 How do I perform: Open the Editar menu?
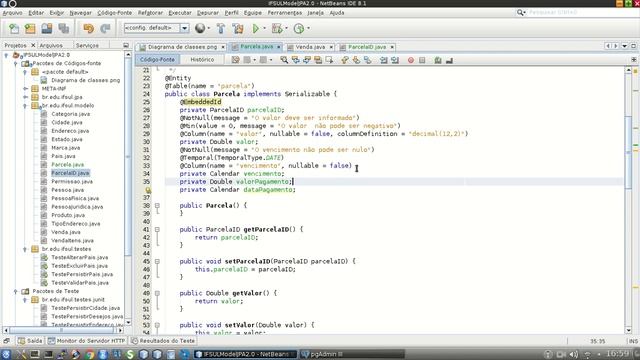[x=36, y=13]
